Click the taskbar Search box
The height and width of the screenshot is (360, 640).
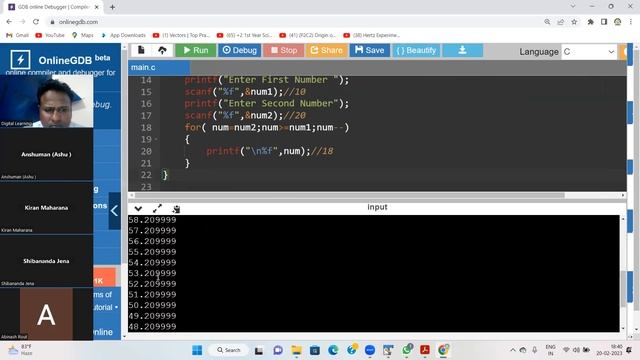[x=229, y=350]
